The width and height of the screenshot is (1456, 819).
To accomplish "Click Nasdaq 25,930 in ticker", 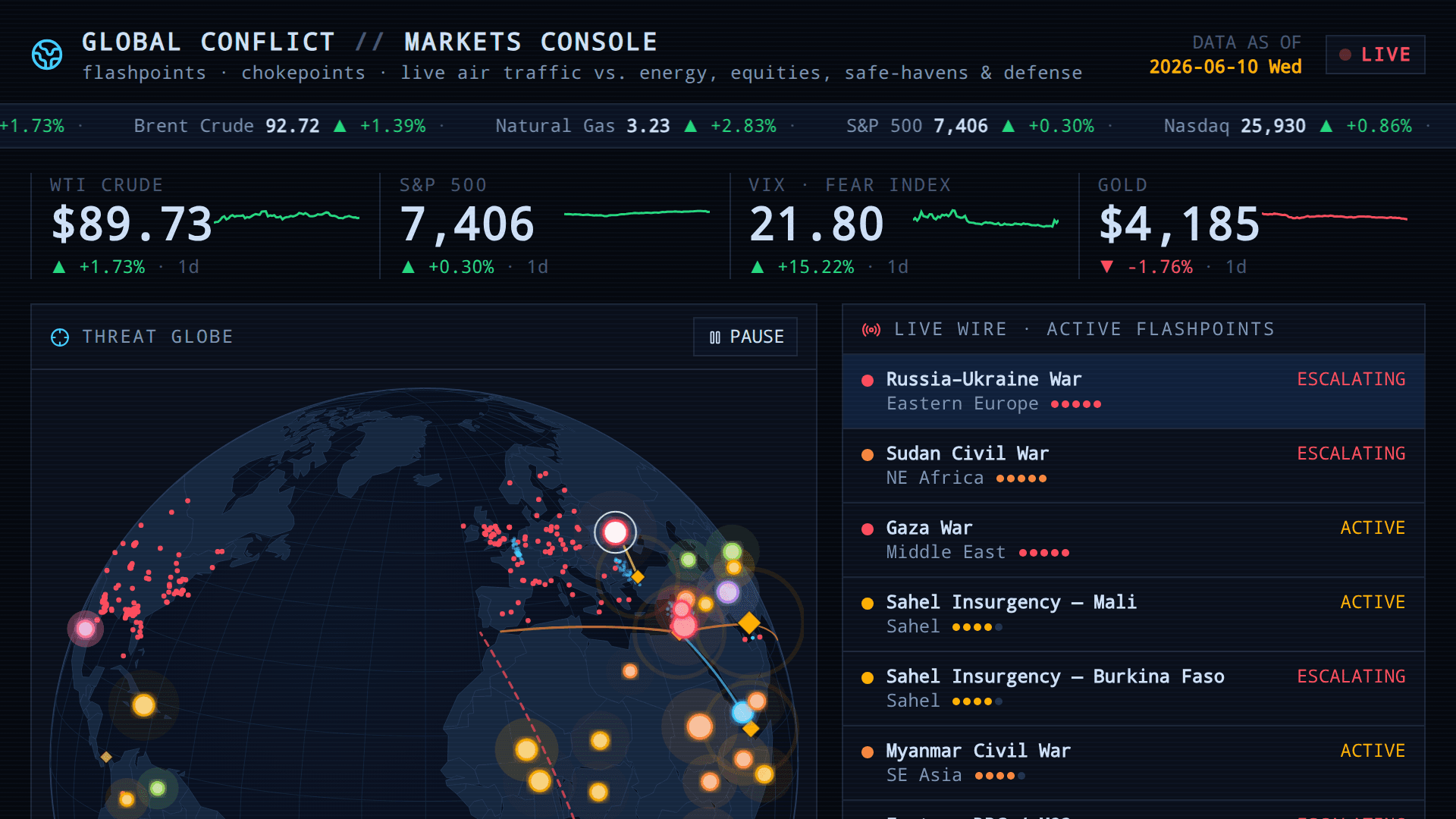I will click(1288, 126).
